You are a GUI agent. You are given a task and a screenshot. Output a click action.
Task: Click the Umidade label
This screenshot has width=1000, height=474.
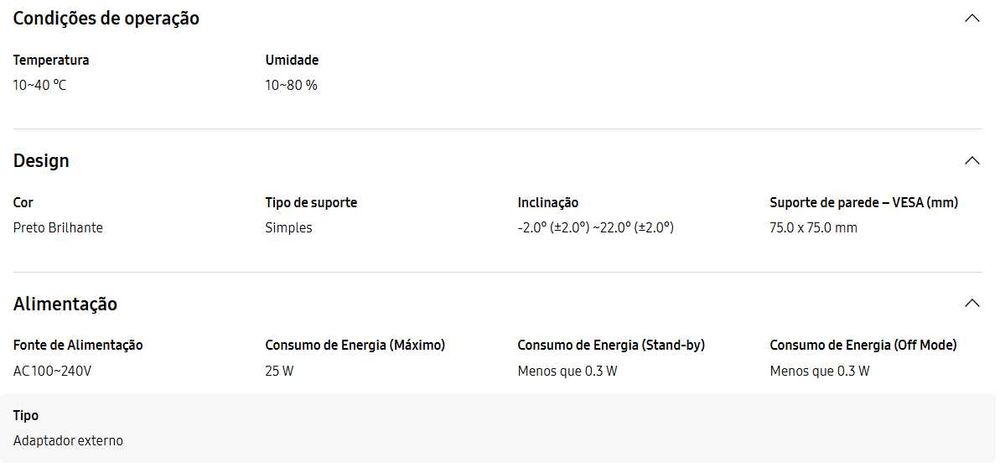(x=292, y=60)
